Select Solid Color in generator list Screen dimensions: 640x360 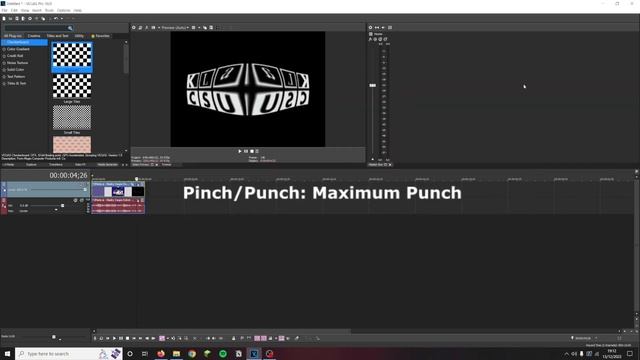click(x=16, y=70)
